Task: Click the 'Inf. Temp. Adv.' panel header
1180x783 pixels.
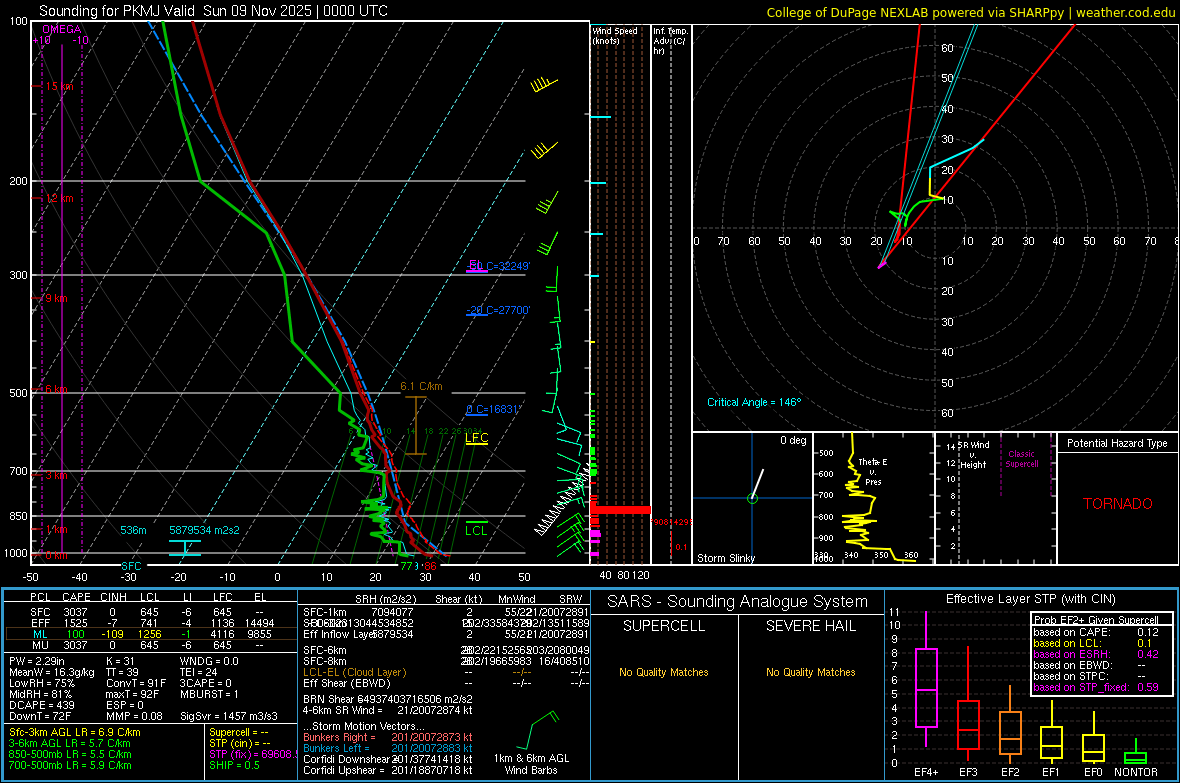Action: [x=670, y=41]
